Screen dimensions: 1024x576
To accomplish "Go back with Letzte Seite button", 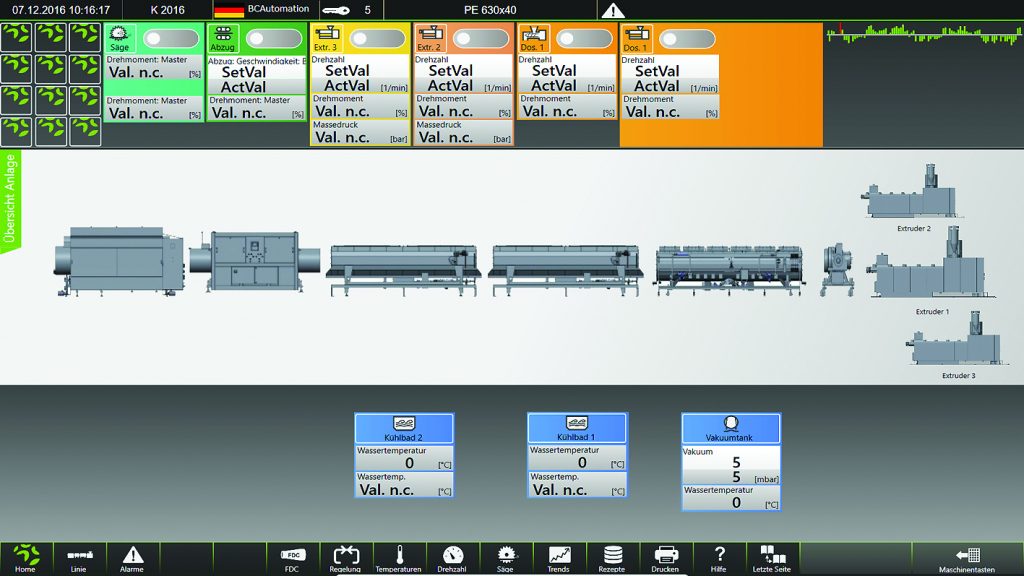I will (773, 558).
